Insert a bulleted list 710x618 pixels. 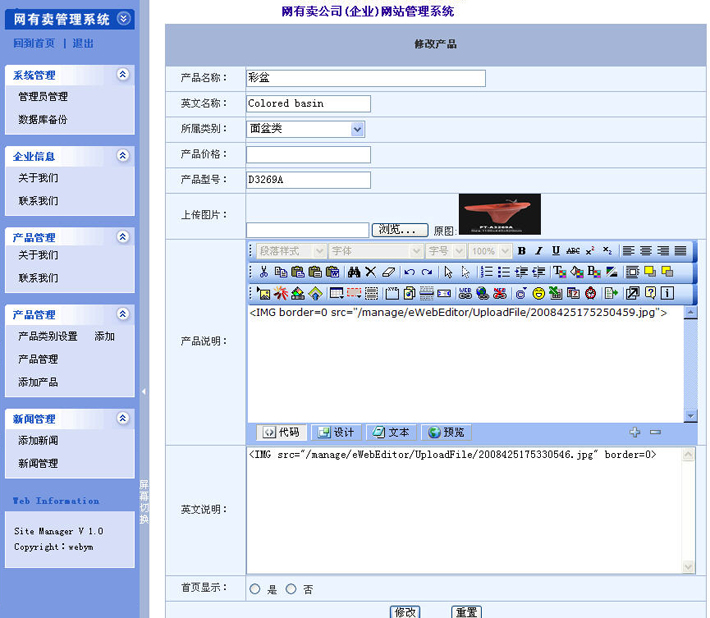coord(504,272)
